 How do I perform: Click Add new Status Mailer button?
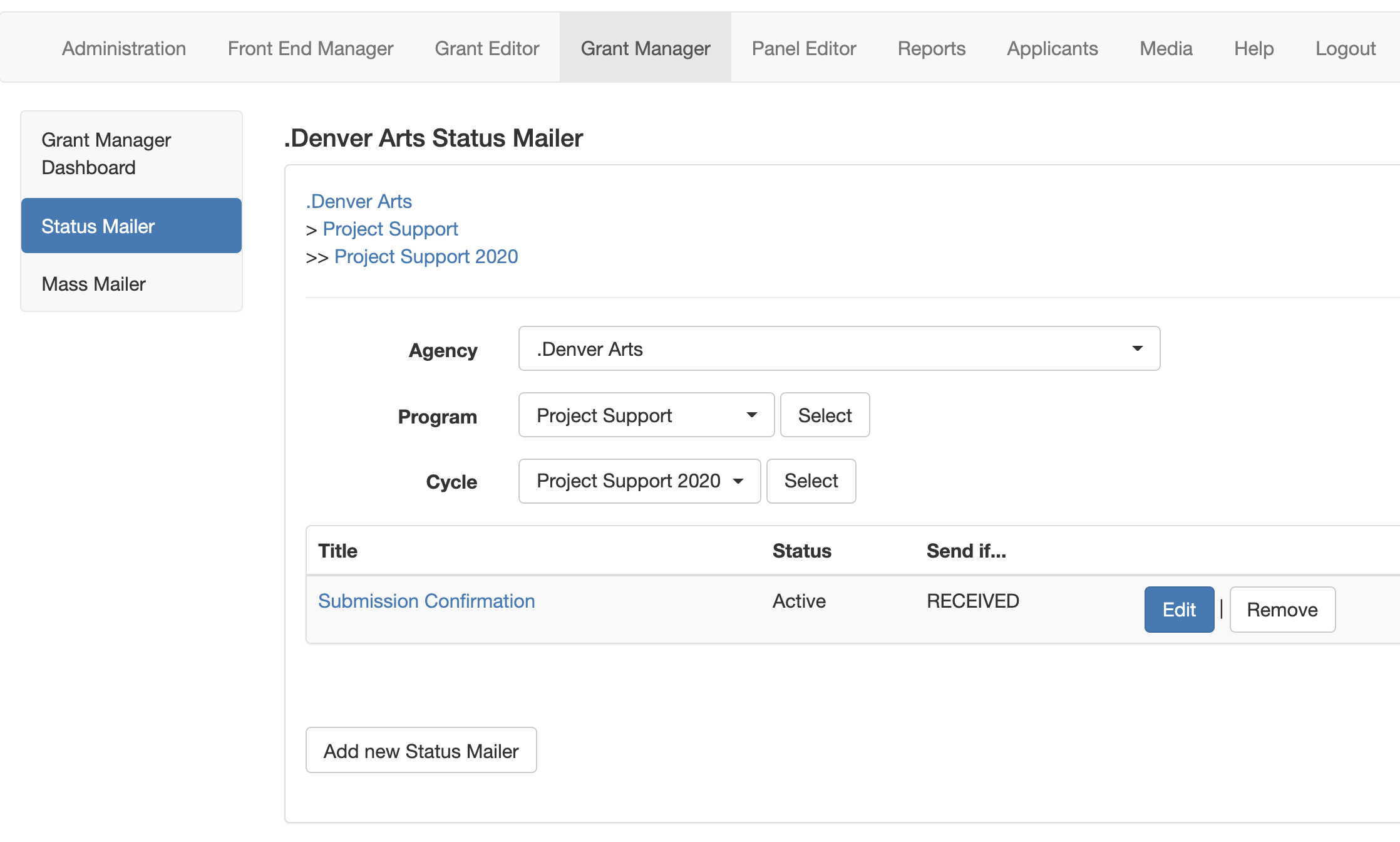pyautogui.click(x=421, y=750)
